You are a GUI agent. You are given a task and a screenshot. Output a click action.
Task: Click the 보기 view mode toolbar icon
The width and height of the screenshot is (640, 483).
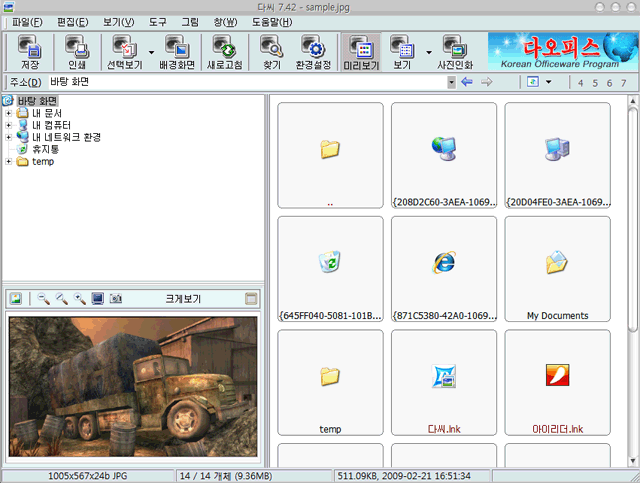402,52
